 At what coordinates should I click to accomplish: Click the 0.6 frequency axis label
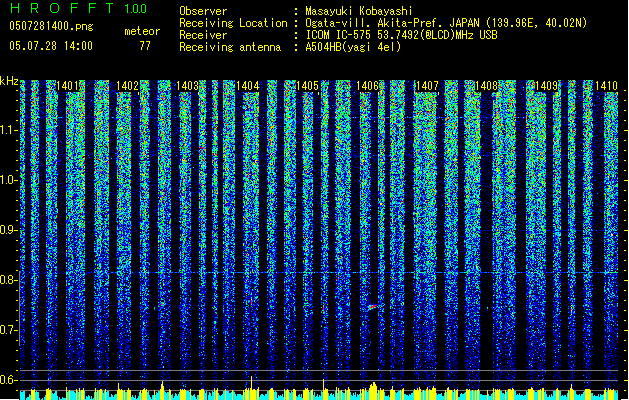pyautogui.click(x=9, y=380)
